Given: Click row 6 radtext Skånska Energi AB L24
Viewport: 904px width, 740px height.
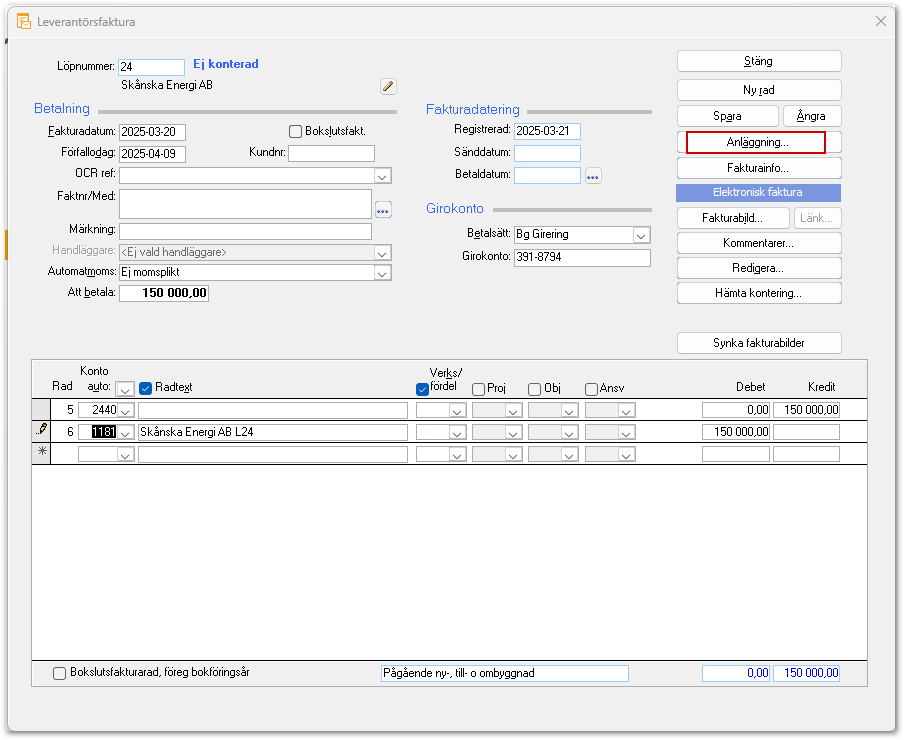Looking at the screenshot, I should click(x=273, y=432).
